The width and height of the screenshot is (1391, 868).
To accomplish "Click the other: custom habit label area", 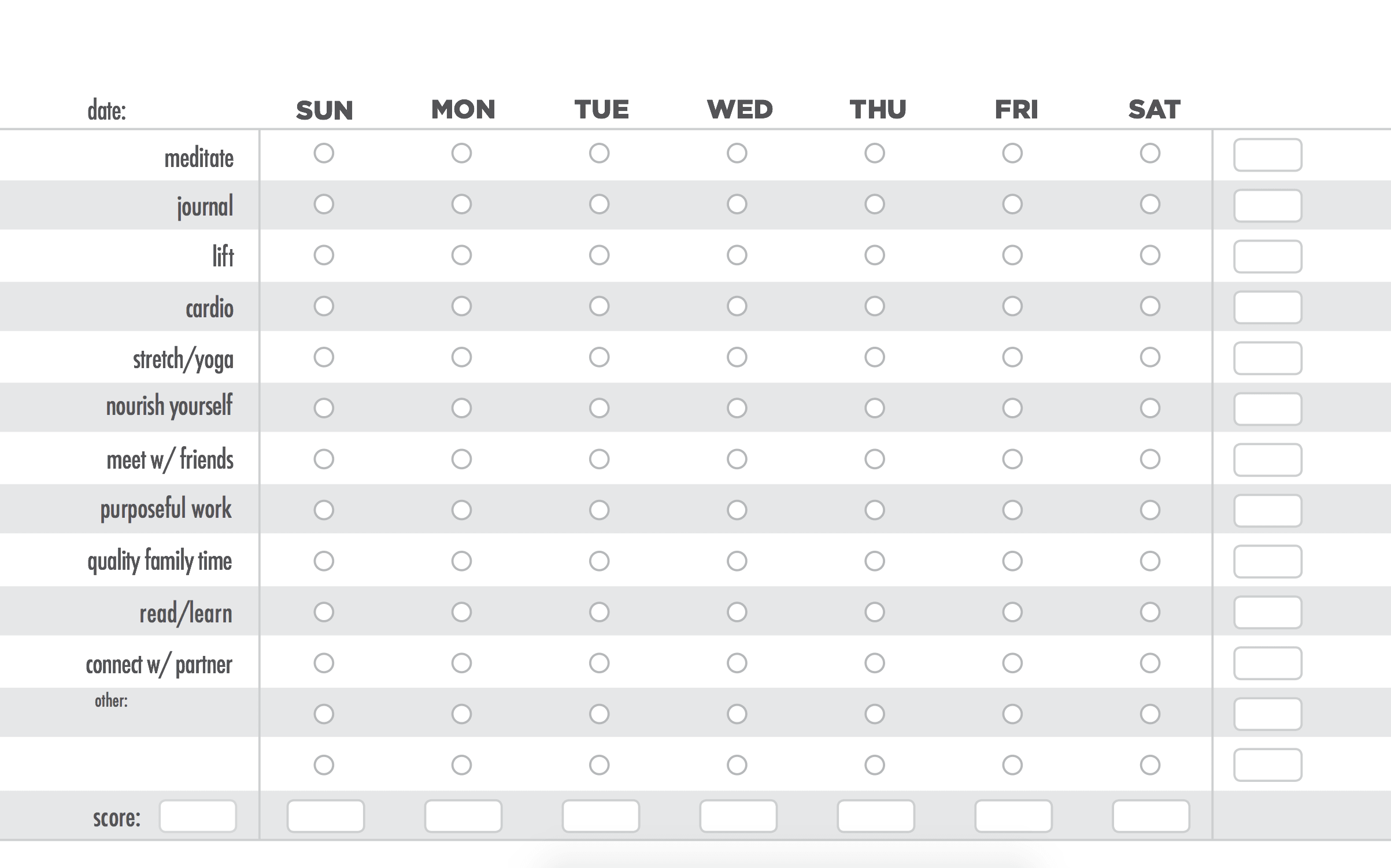I will click(x=111, y=701).
